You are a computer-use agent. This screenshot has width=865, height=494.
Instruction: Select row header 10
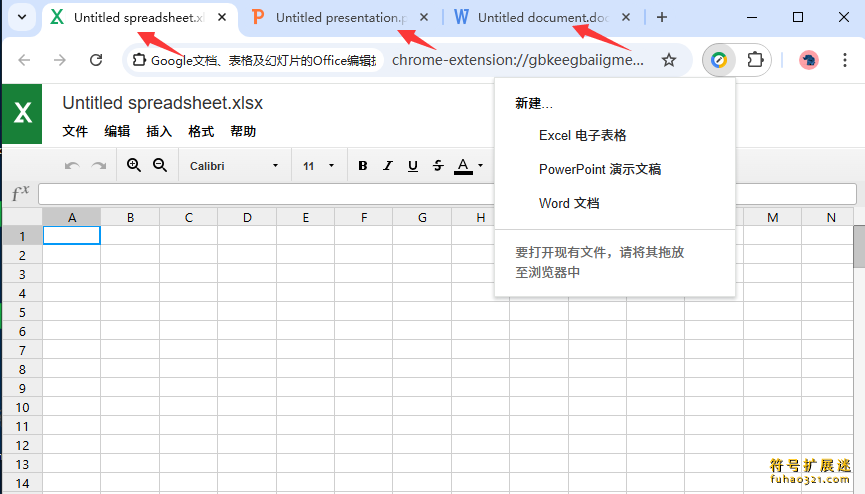tap(22, 407)
